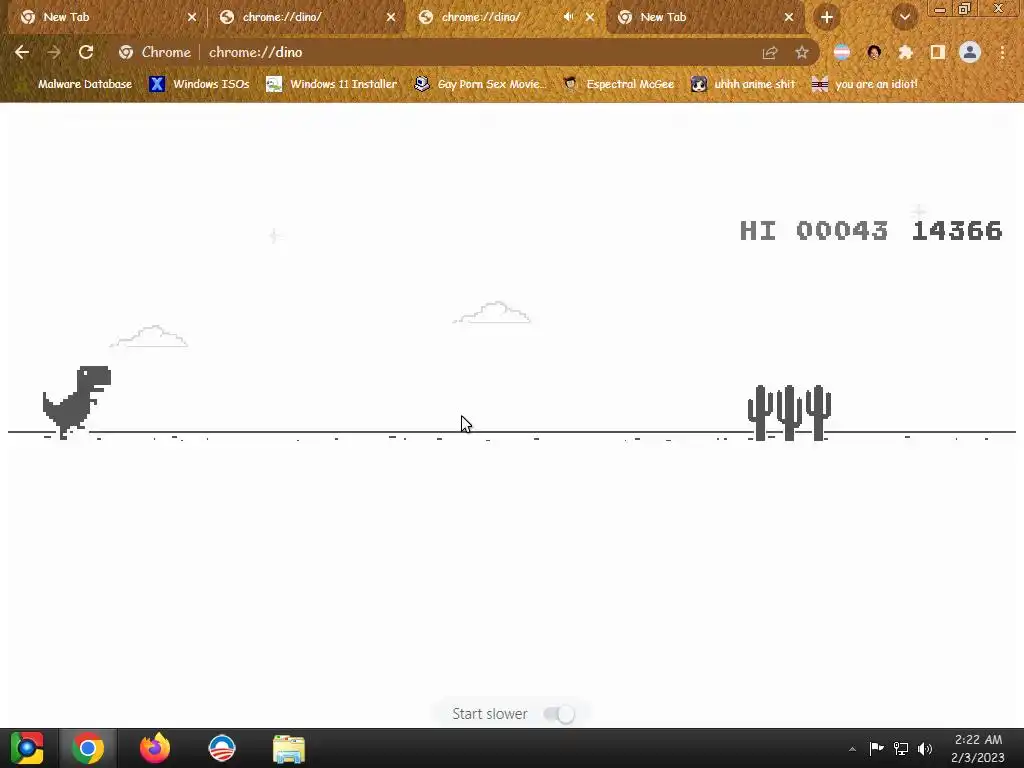Screen dimensions: 1024x768
Task: Click the HI 00043 high score
Action: tap(814, 231)
